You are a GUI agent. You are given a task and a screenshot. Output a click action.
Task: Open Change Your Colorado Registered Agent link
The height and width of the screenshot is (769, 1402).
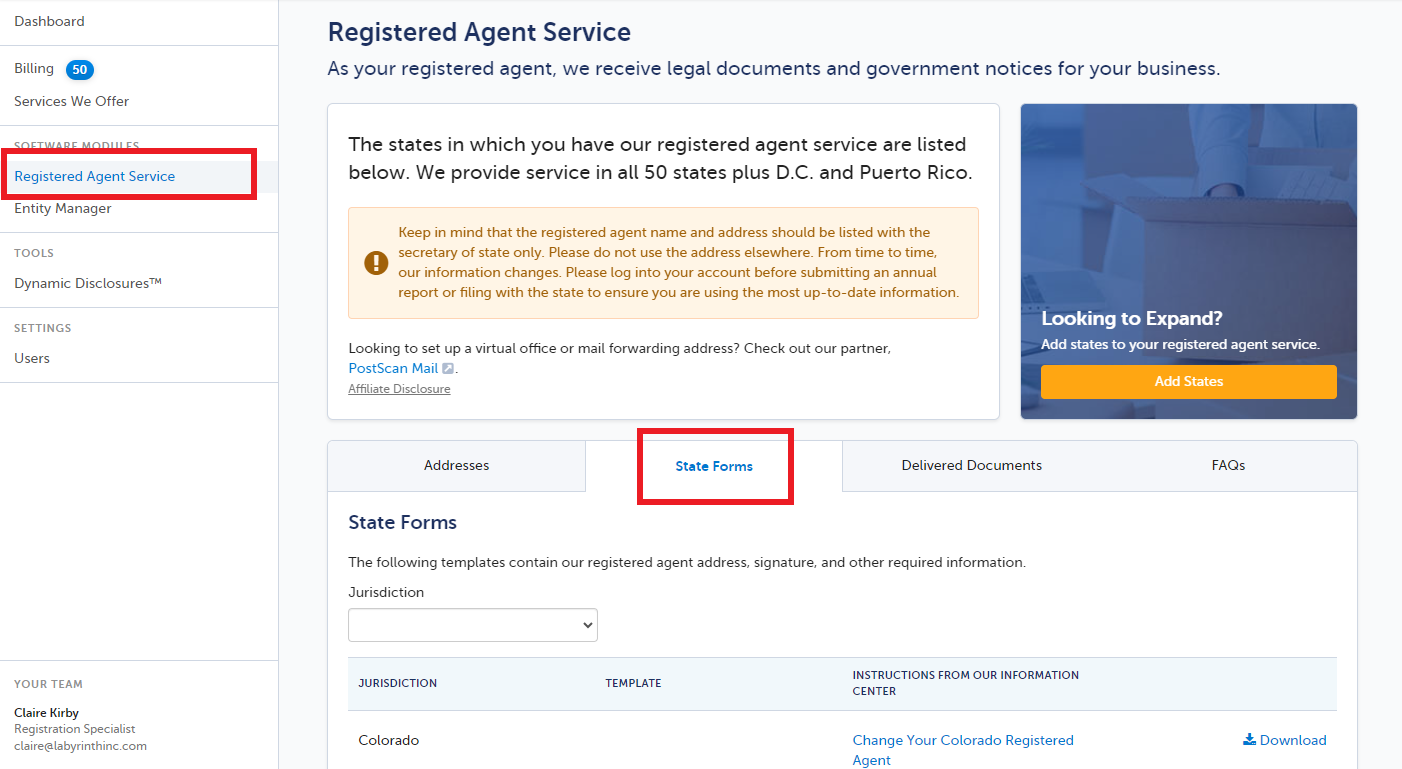(x=963, y=750)
